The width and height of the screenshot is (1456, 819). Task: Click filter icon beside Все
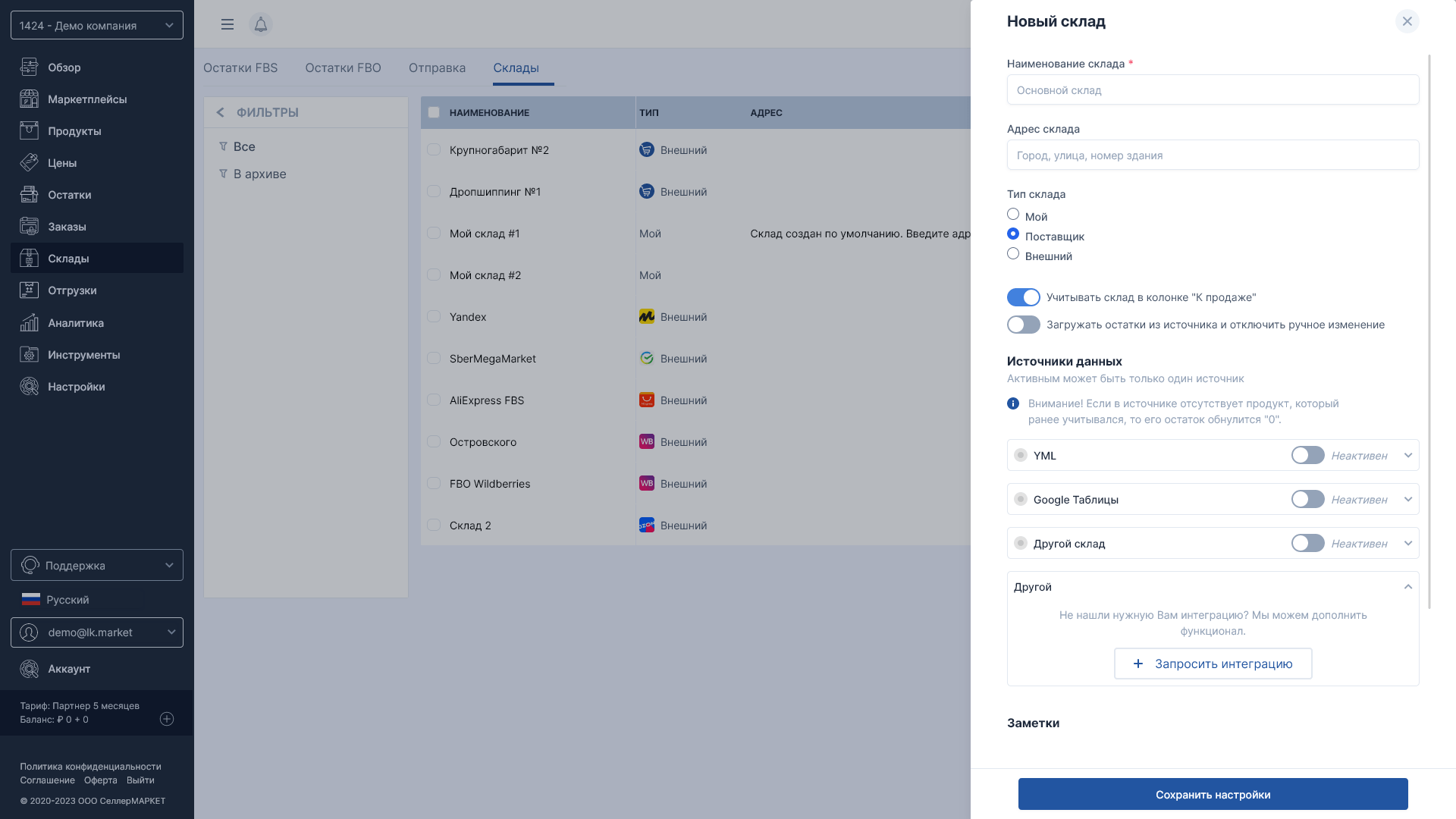[223, 146]
